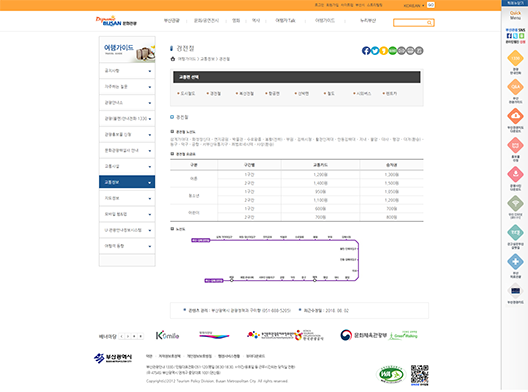Expand the first item in left sidebar menu

point(127,71)
